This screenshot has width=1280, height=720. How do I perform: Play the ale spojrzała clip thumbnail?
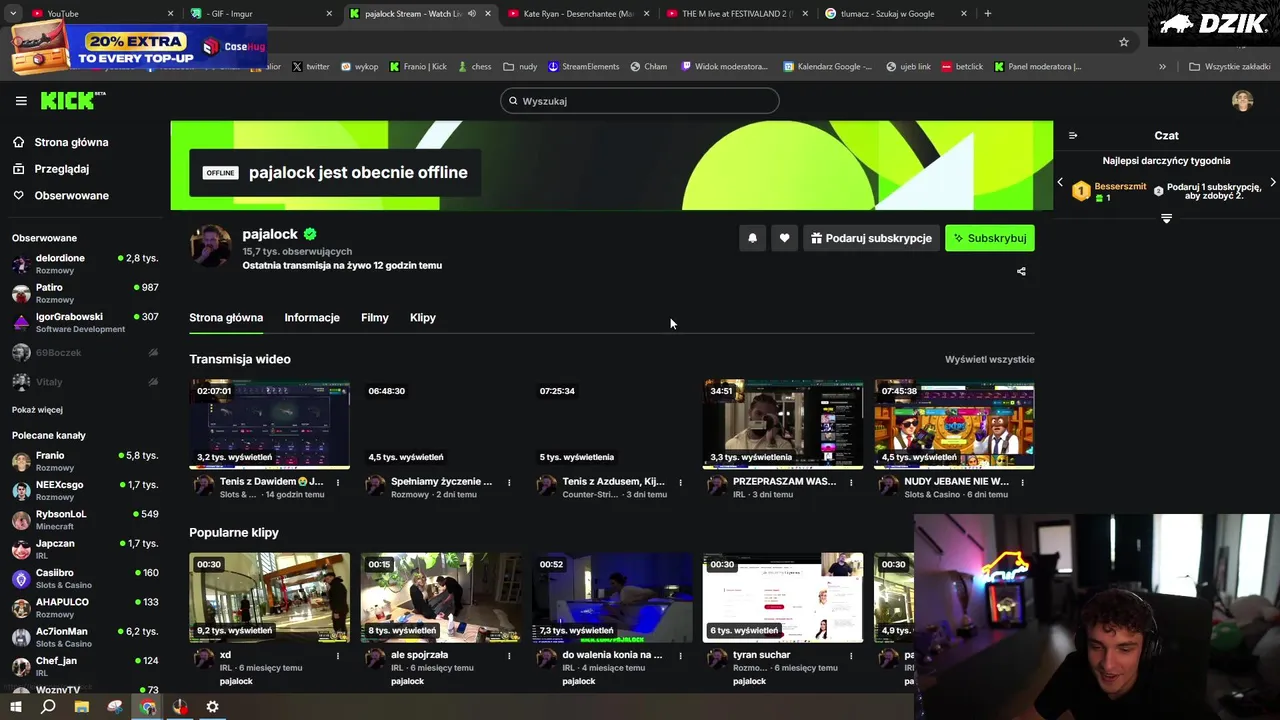click(441, 598)
